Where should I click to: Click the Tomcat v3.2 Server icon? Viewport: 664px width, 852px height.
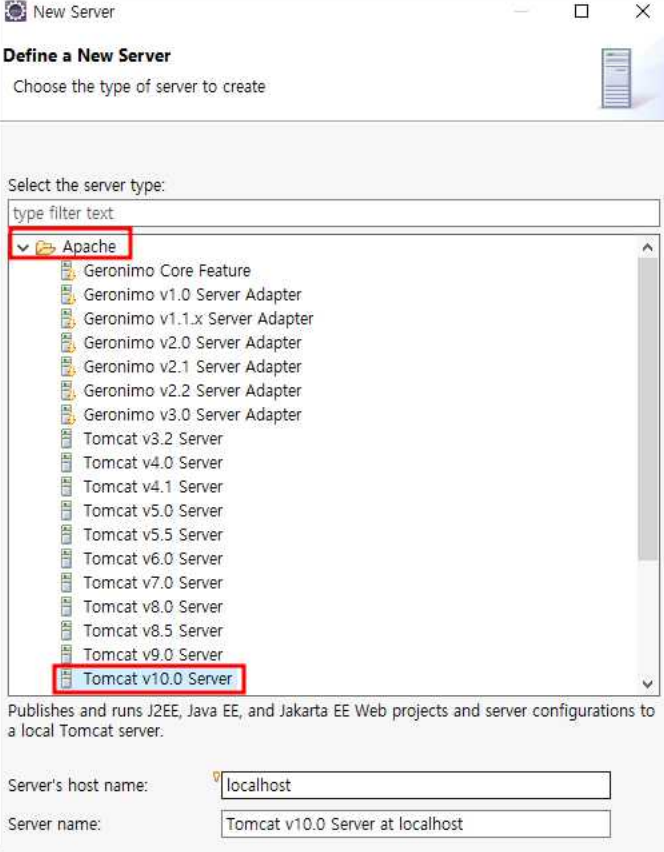tap(66, 438)
